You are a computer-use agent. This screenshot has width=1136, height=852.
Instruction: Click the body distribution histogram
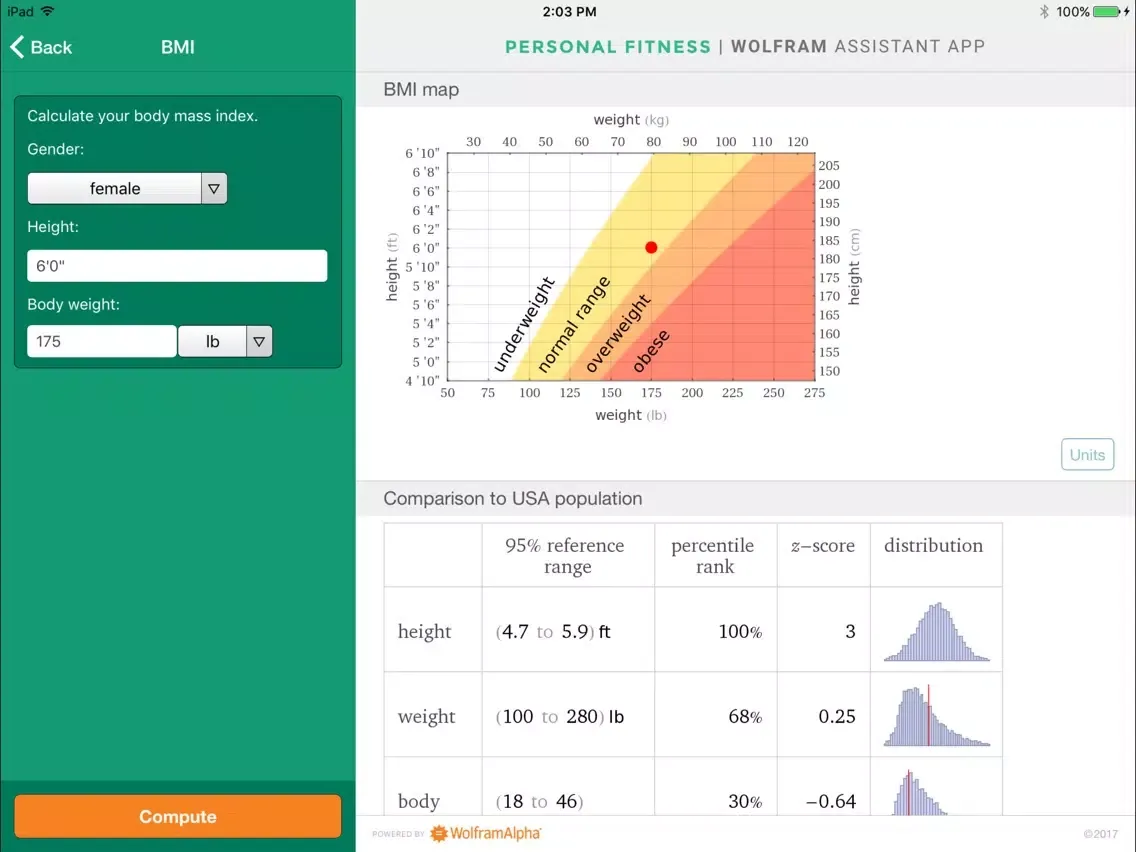pos(920,793)
